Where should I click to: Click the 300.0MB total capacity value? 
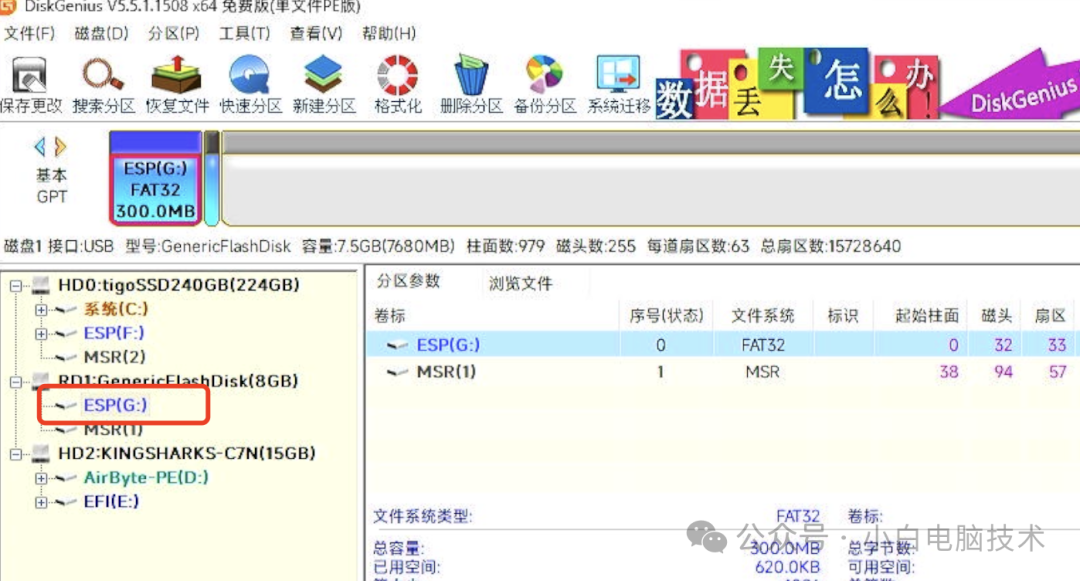[785, 548]
